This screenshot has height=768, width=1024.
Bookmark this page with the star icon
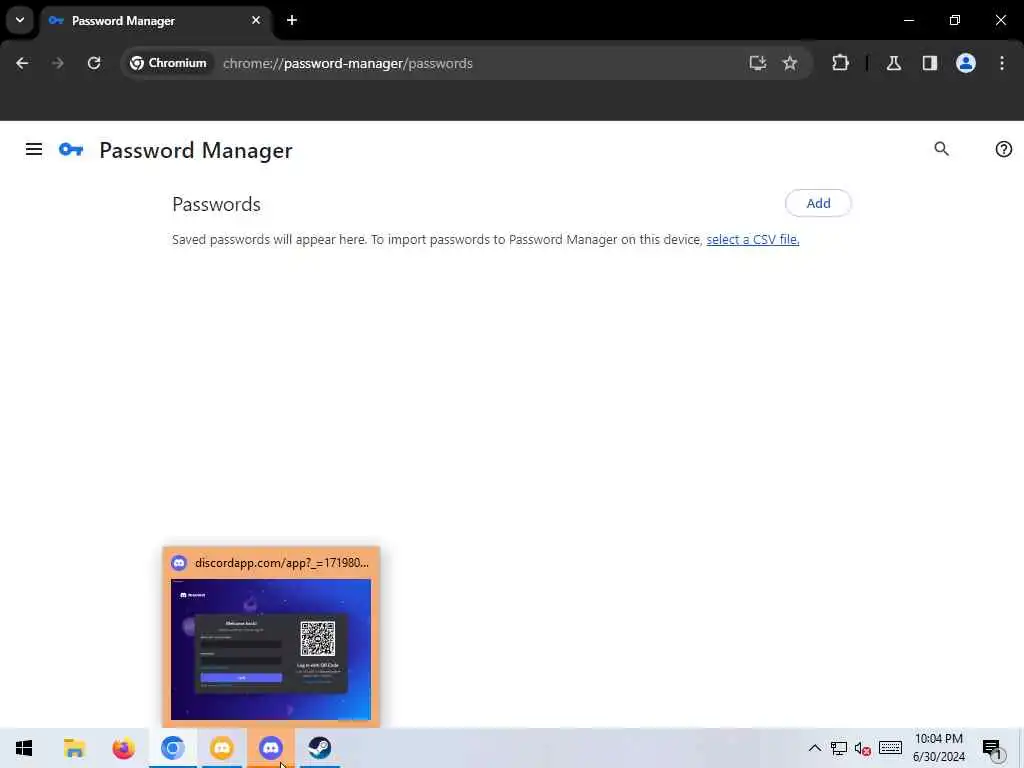[x=790, y=63]
